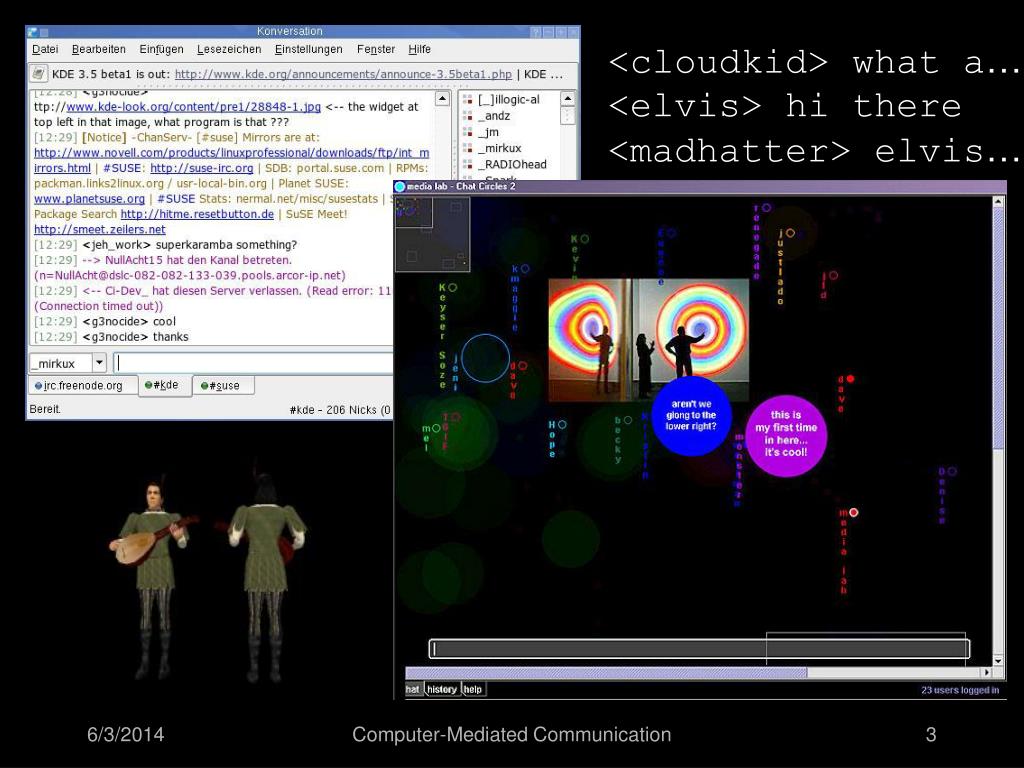The image size is (1024, 768).
Task: Open the smeet.zeilers.net link
Action: (100, 229)
